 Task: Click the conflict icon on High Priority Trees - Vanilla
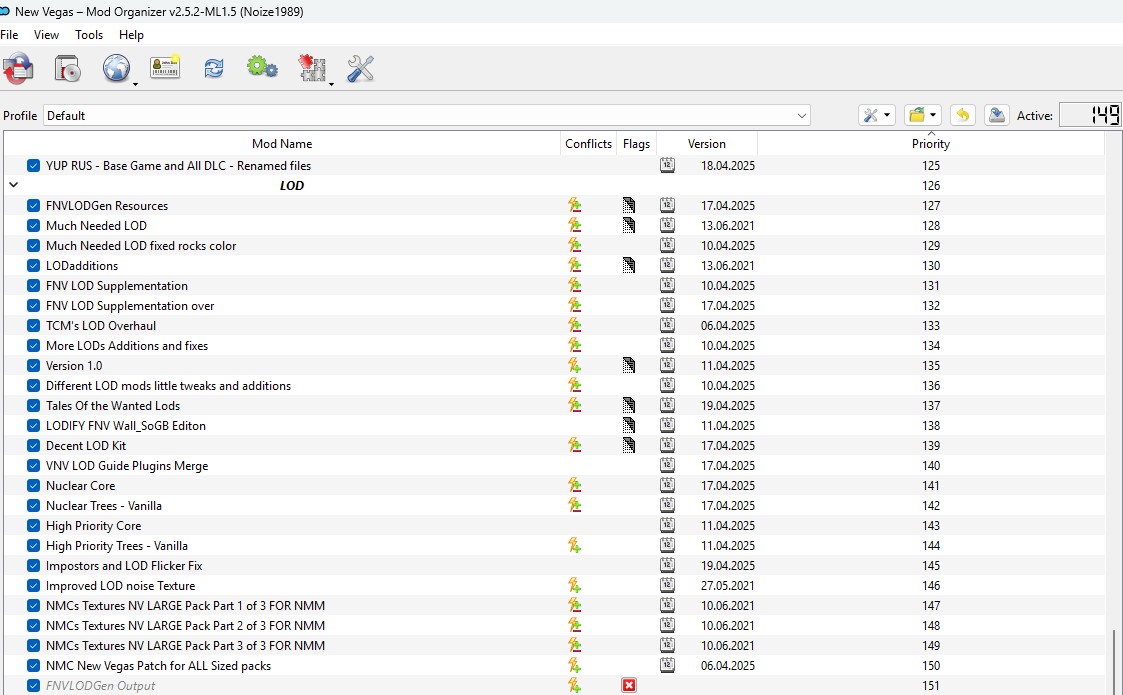point(574,546)
